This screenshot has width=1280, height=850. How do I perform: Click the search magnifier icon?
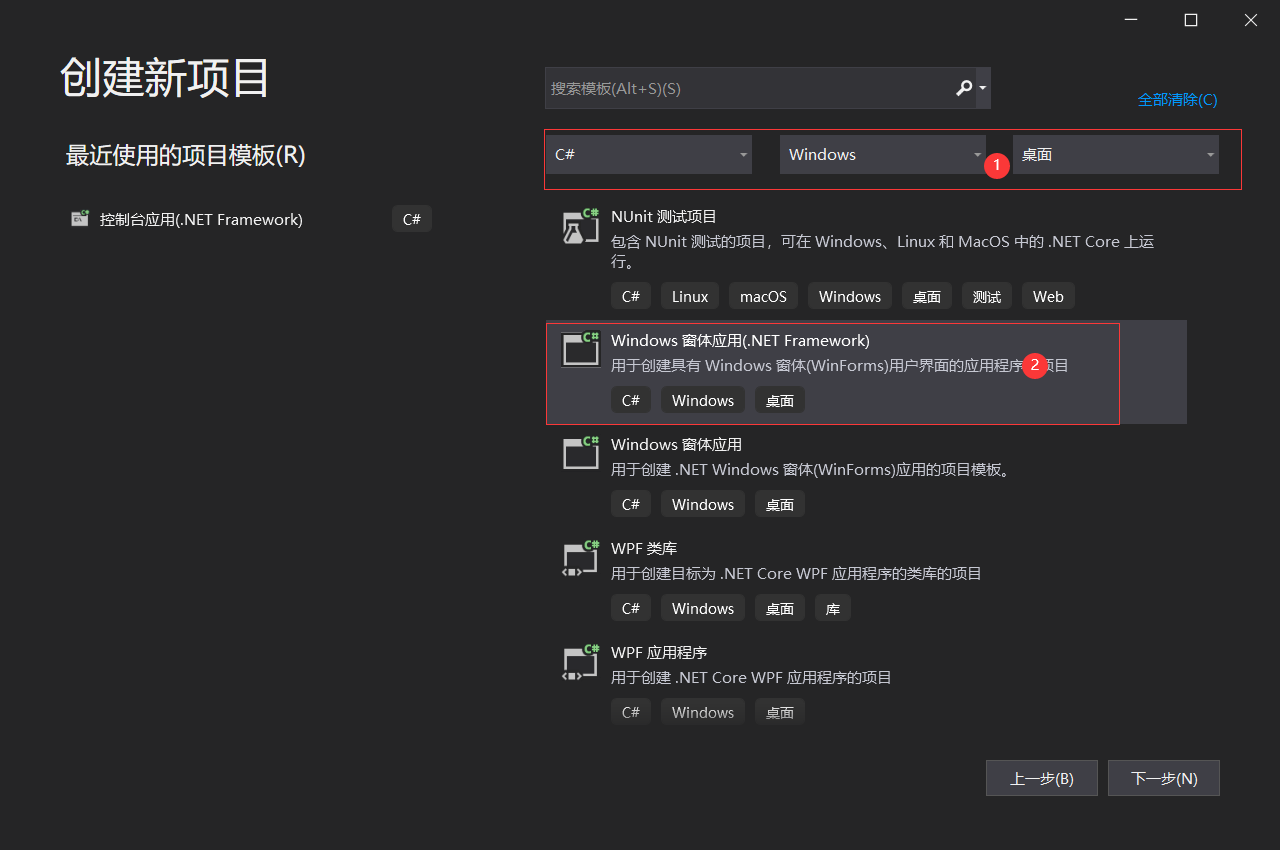point(964,88)
